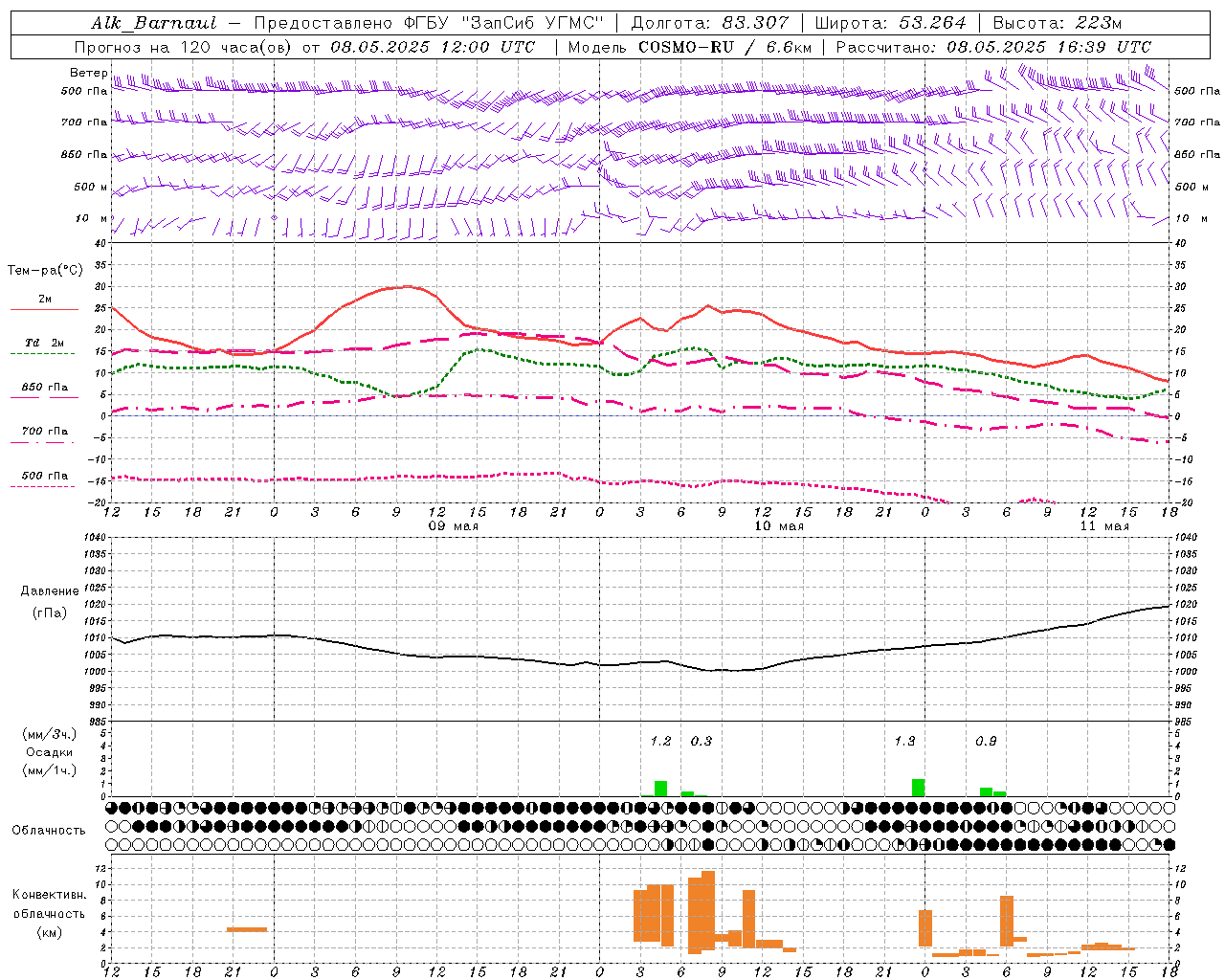Select the Облачность panel label
The image size is (1225, 980).
click(x=49, y=831)
